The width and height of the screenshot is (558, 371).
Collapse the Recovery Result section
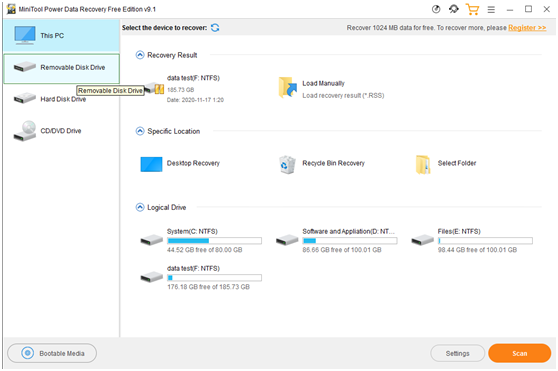pyautogui.click(x=140, y=55)
